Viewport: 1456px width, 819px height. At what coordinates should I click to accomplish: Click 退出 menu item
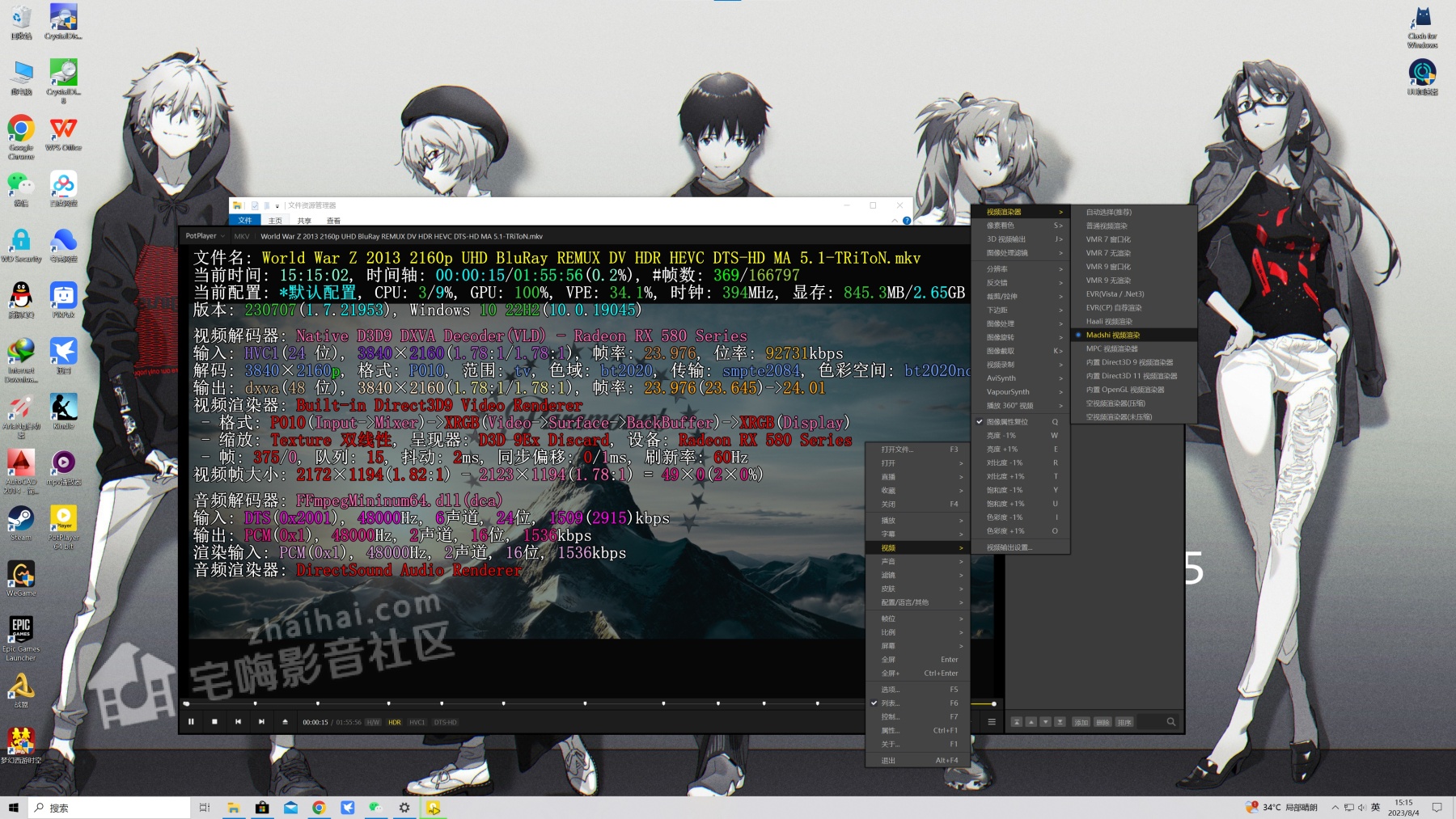pyautogui.click(x=916, y=761)
